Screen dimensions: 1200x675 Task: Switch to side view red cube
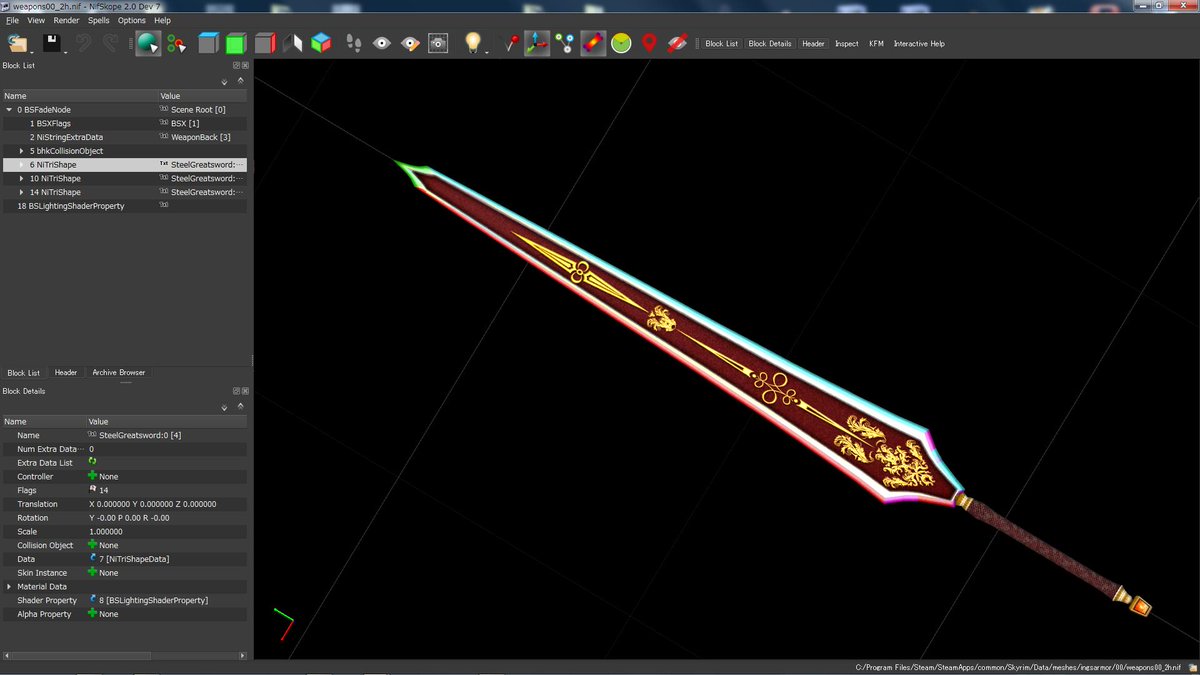[x=264, y=43]
